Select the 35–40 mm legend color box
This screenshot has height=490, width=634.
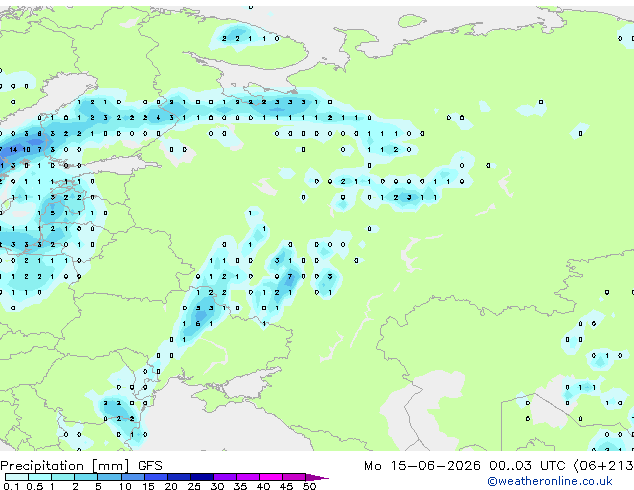pyautogui.click(x=248, y=477)
